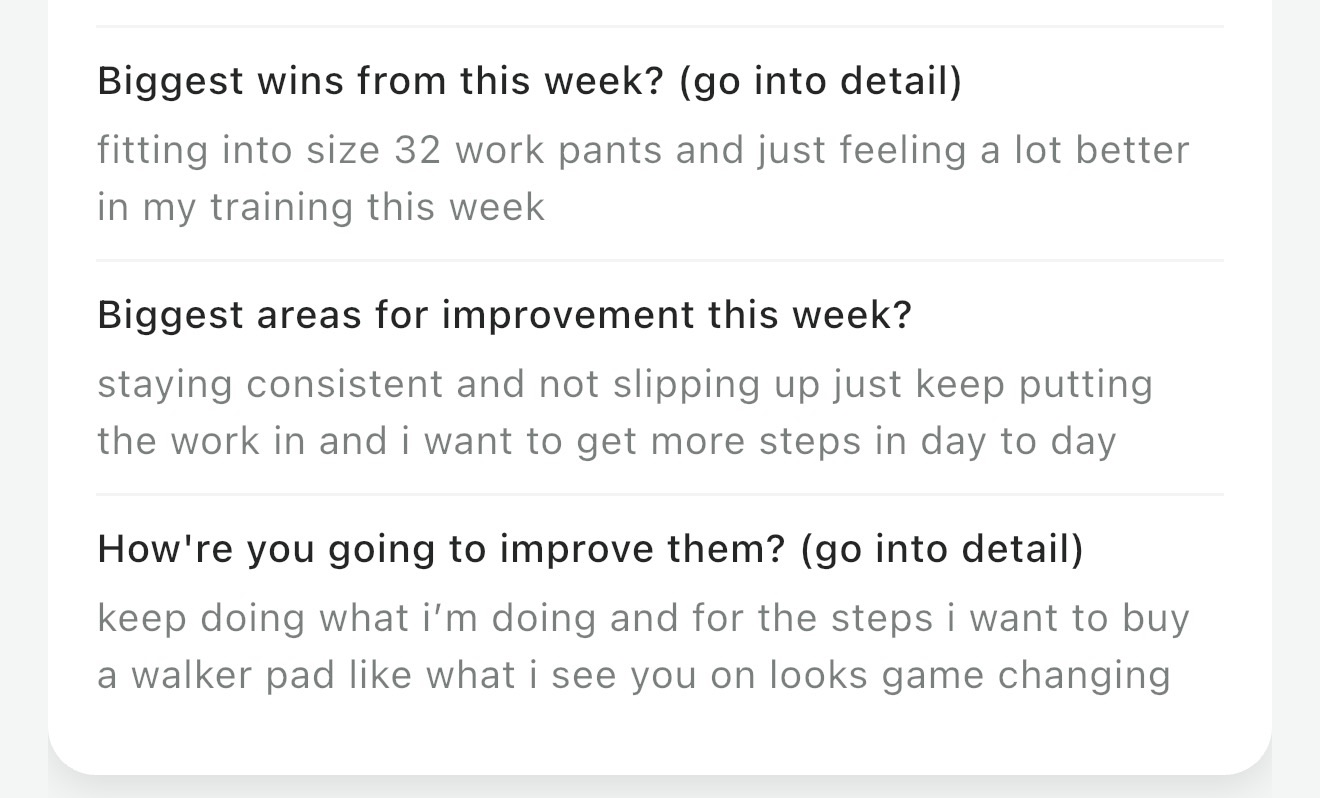This screenshot has width=1320, height=798.
Task: Click the divider line above "Biggest areas for improvement"
Action: (660, 260)
